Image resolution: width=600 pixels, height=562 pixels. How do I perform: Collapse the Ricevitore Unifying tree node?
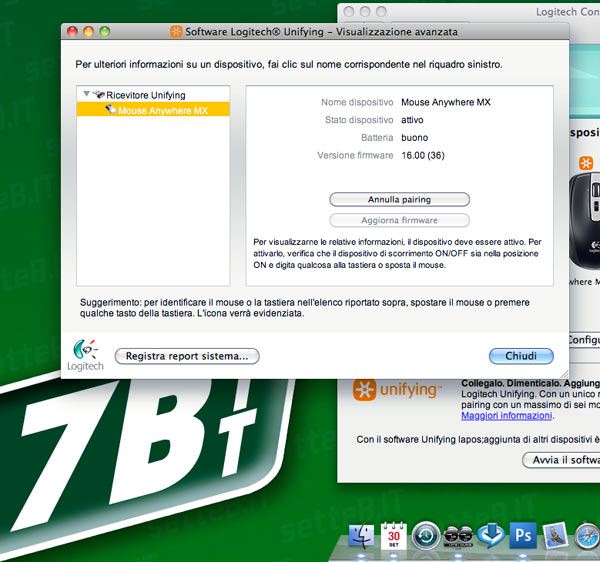click(87, 94)
